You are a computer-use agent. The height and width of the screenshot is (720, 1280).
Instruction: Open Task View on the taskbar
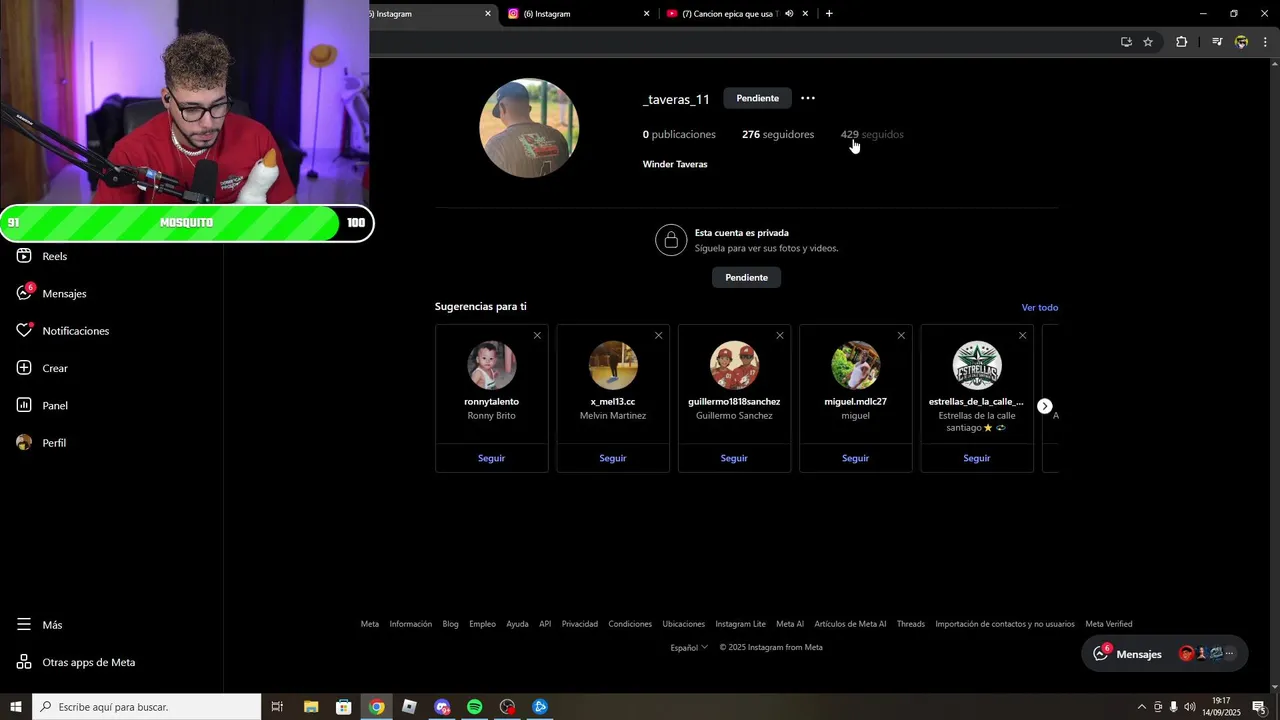coord(278,707)
